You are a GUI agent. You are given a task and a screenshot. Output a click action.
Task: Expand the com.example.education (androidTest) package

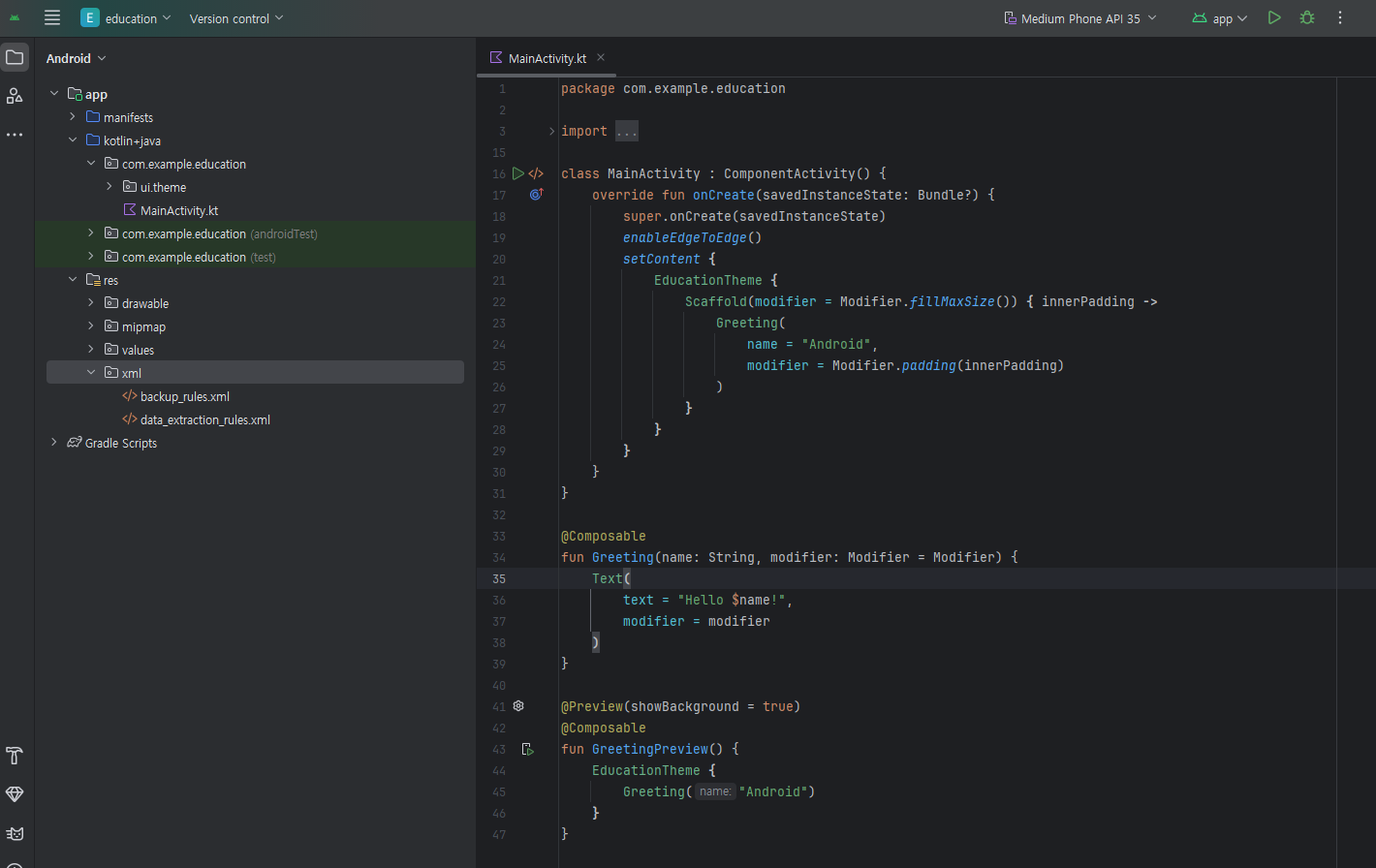click(91, 233)
